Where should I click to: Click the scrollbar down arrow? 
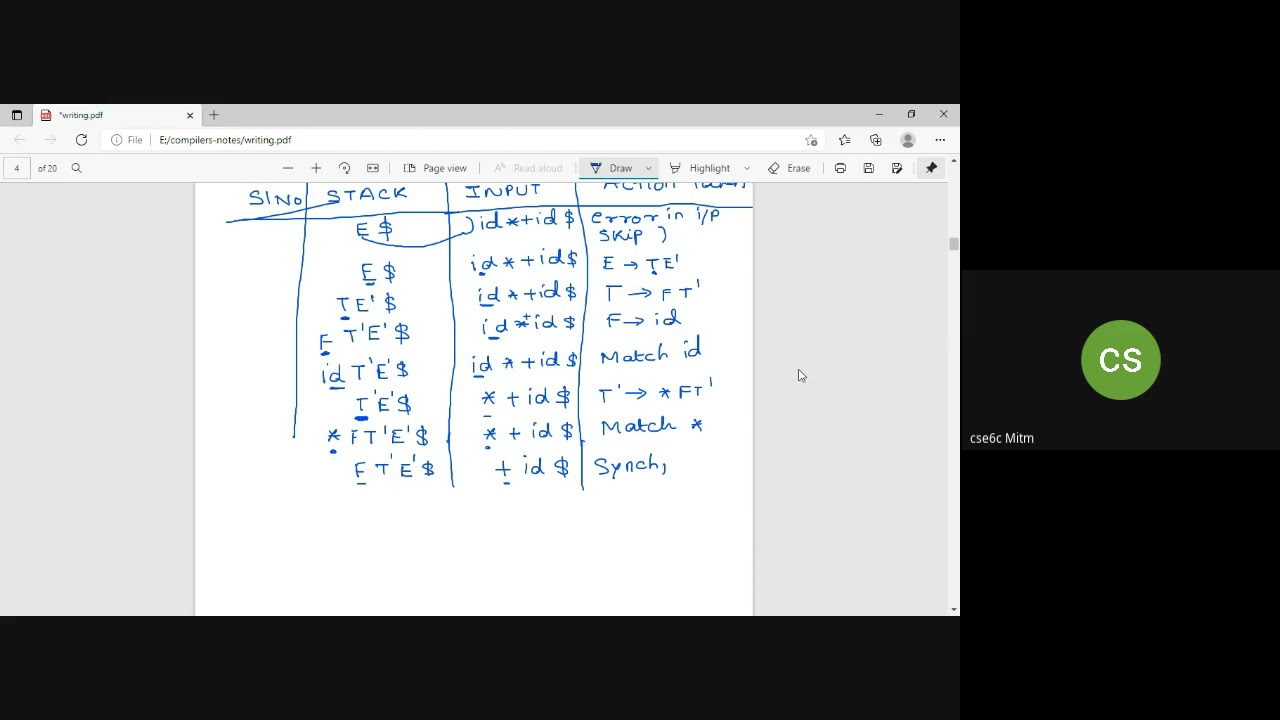click(x=954, y=609)
